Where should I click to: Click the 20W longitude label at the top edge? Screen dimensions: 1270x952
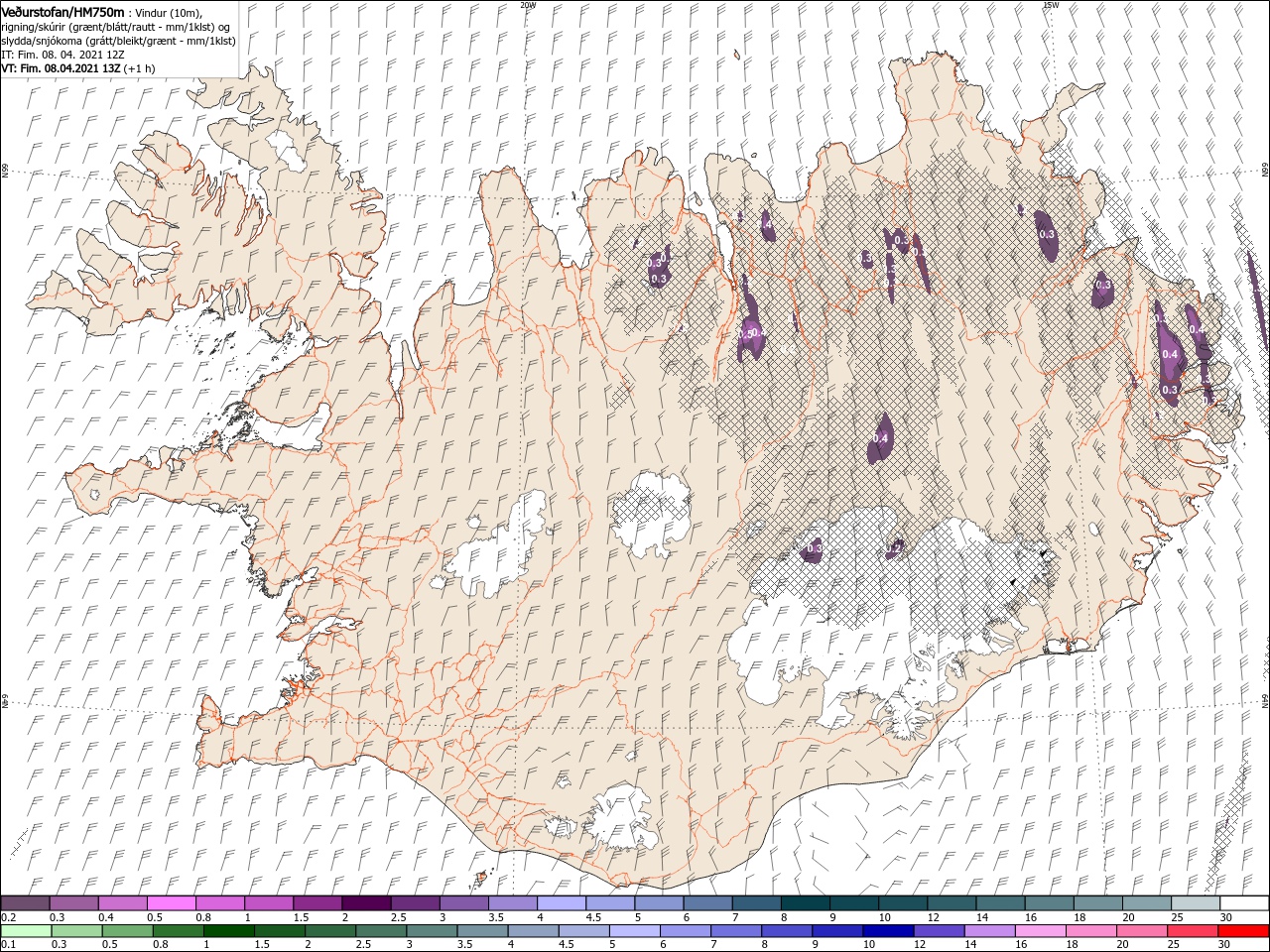click(x=528, y=5)
